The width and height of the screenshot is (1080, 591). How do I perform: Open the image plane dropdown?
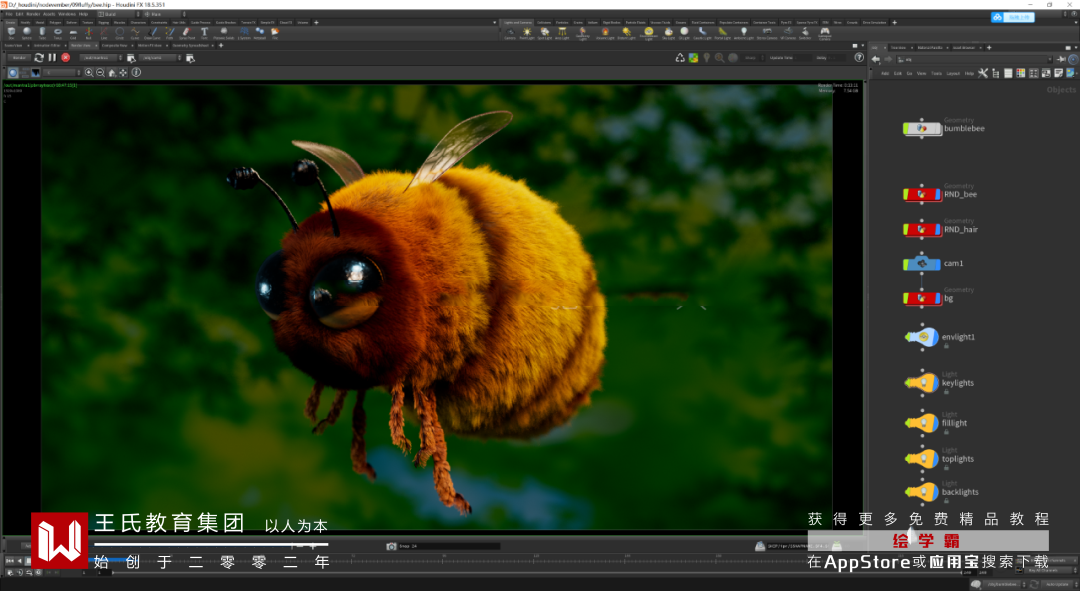pos(62,72)
